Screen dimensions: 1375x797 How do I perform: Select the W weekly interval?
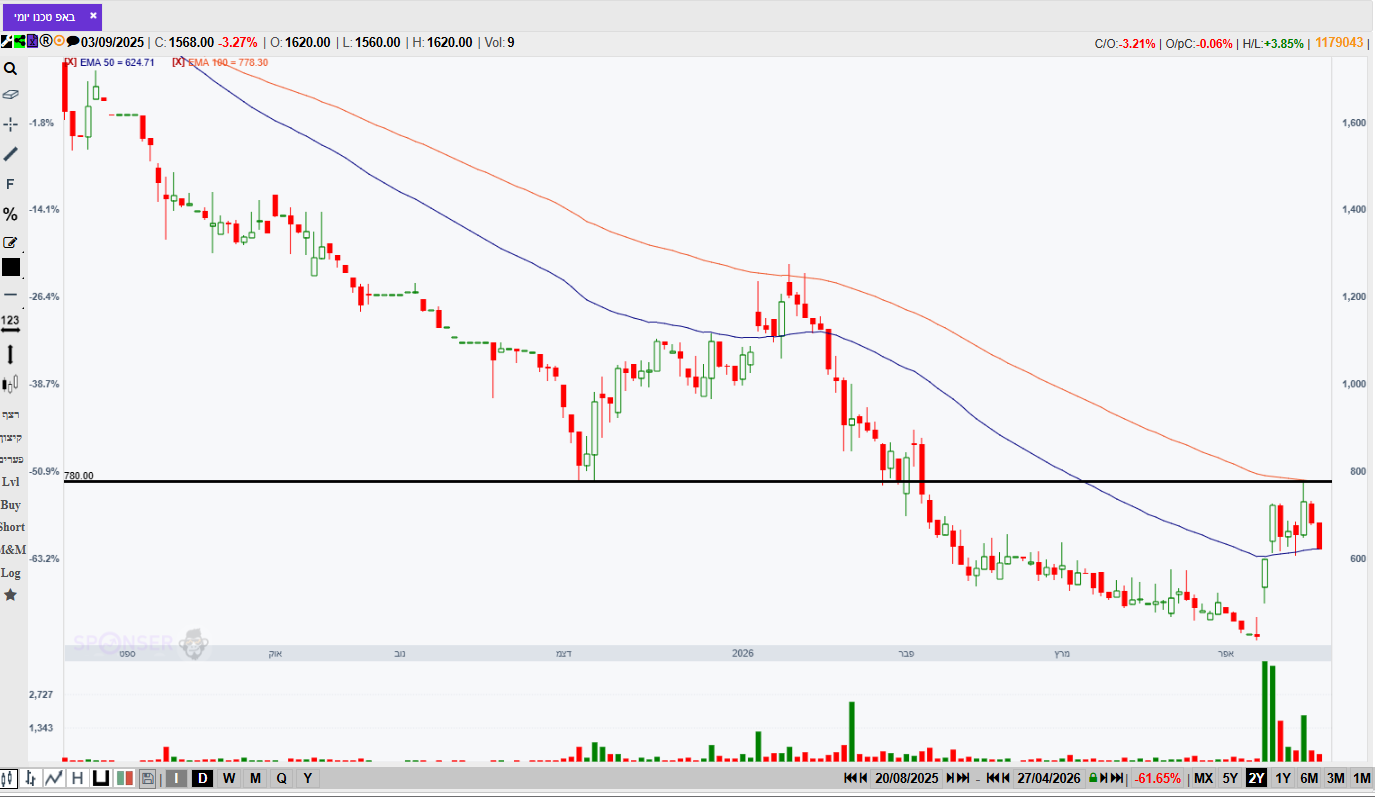point(229,778)
